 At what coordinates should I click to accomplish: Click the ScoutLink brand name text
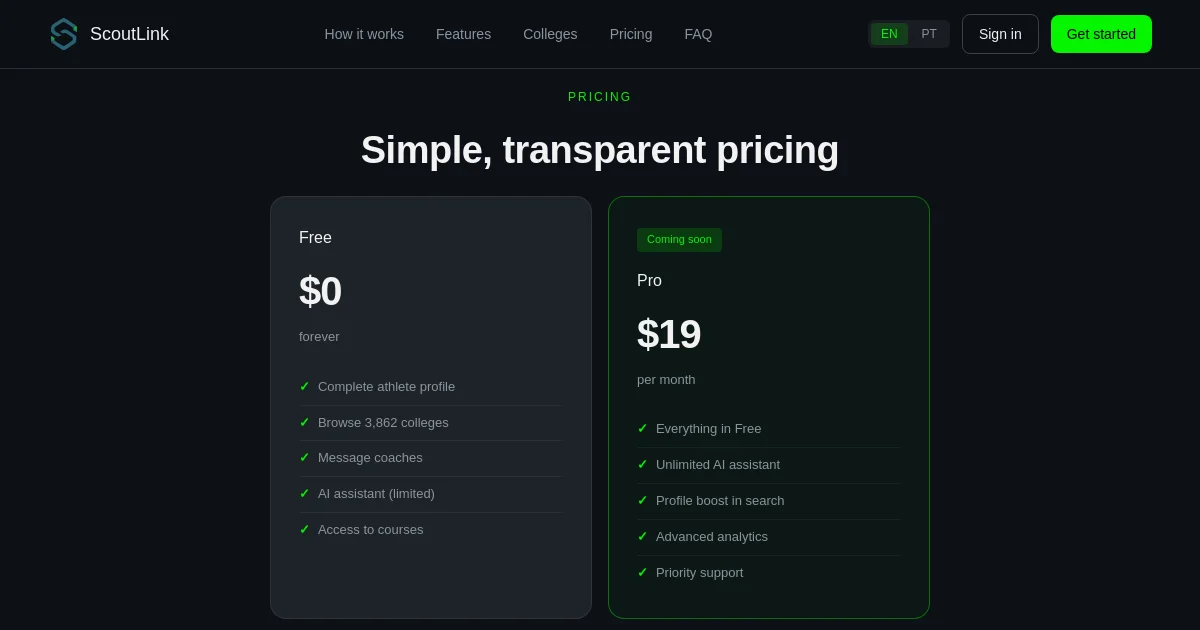129,34
